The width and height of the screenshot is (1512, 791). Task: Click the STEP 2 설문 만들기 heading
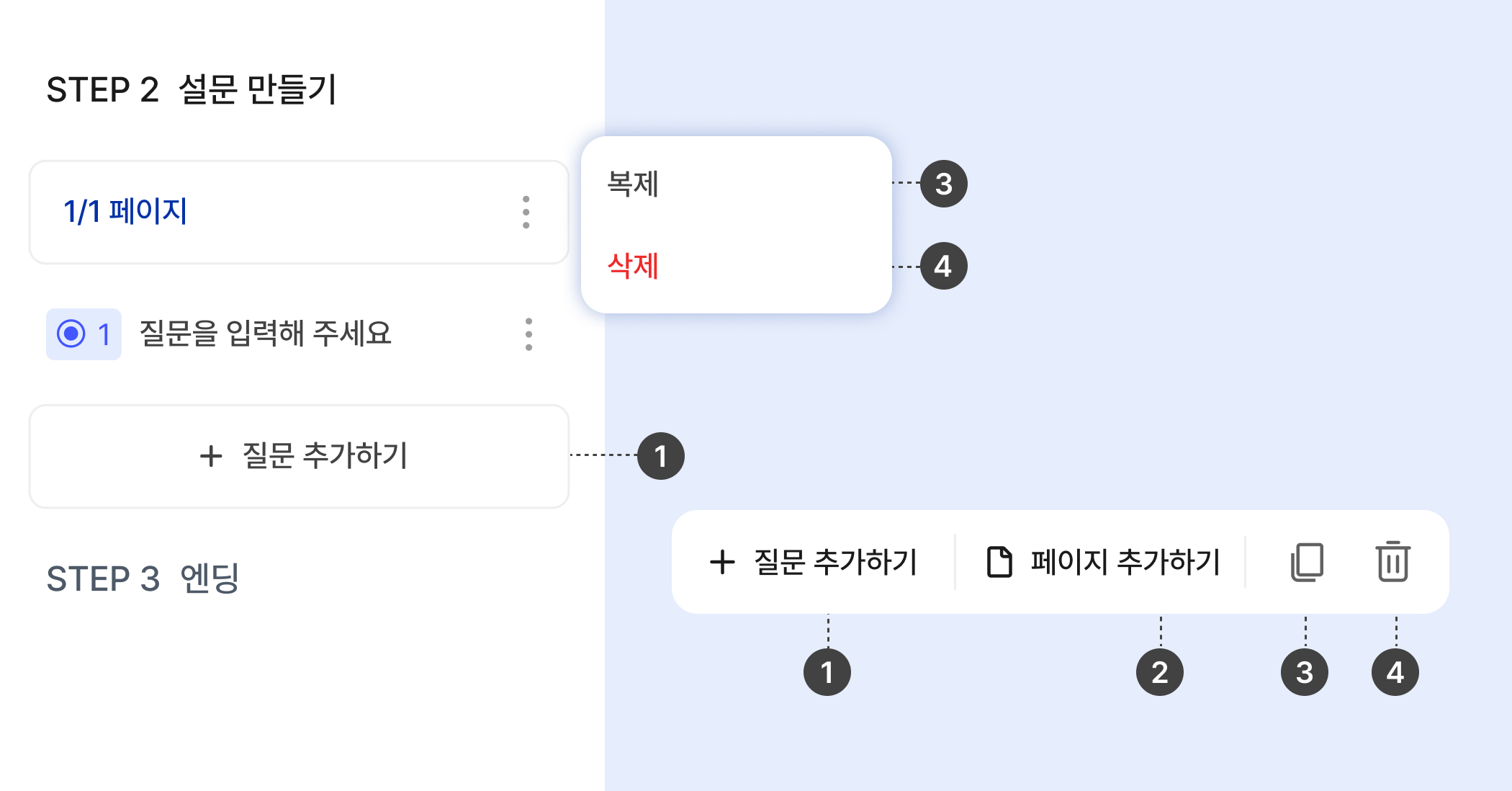coord(192,90)
